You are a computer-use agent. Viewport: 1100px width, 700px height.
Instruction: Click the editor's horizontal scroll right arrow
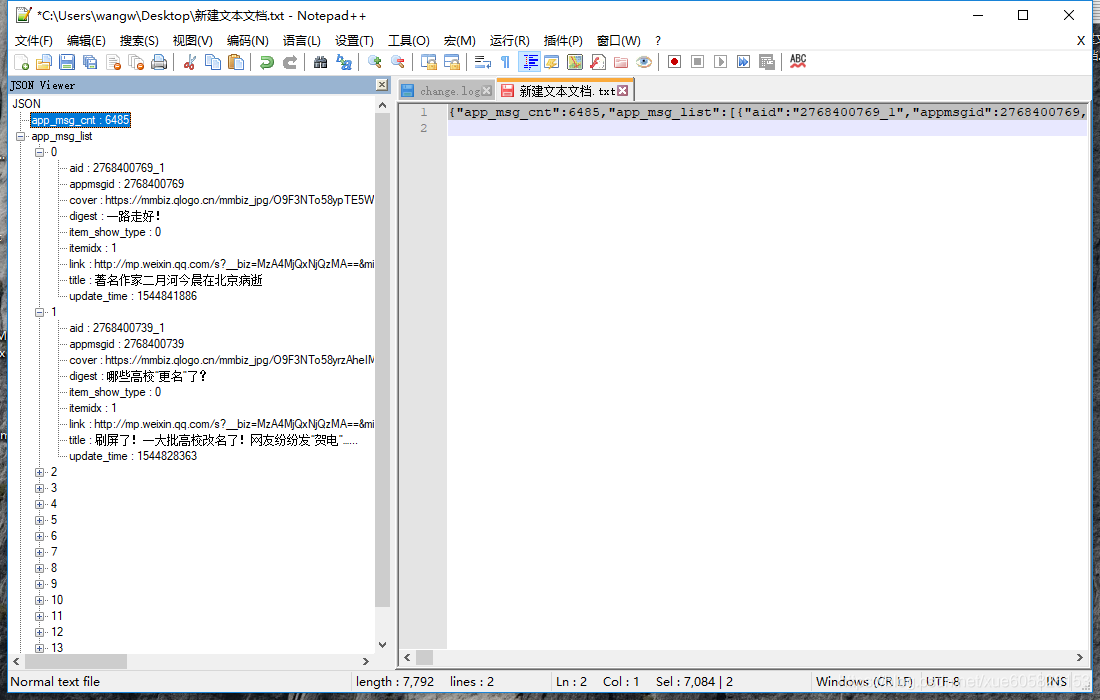tap(1080, 658)
